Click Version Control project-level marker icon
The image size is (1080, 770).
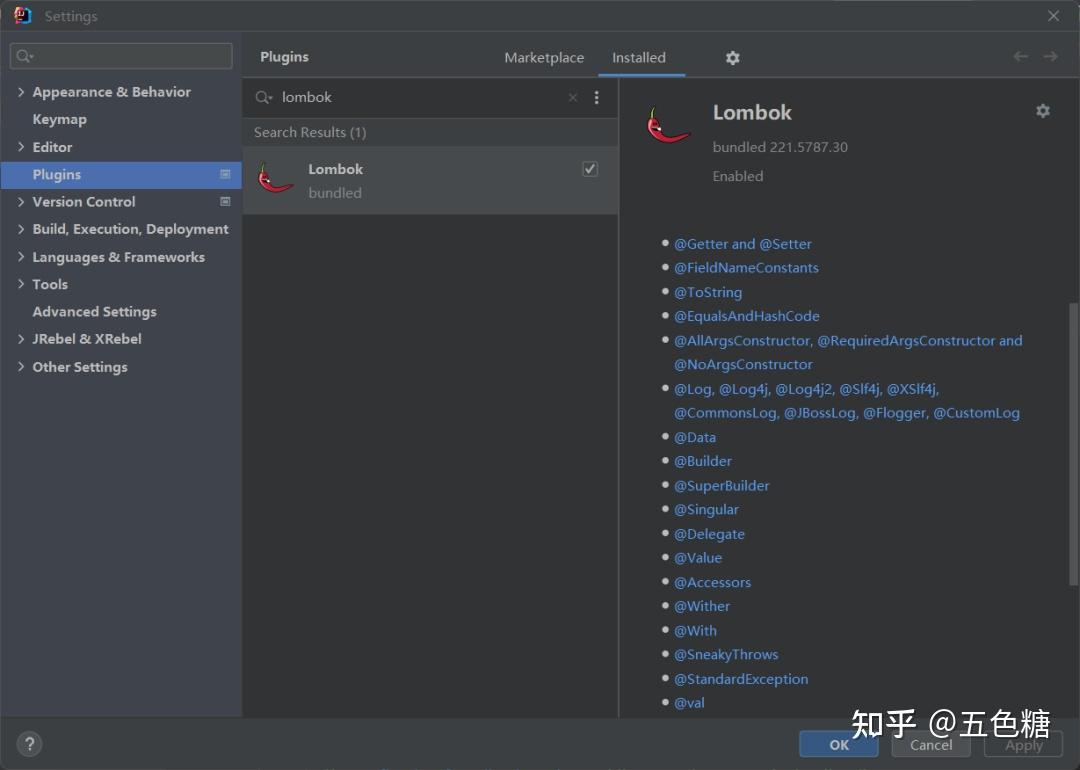(x=225, y=201)
